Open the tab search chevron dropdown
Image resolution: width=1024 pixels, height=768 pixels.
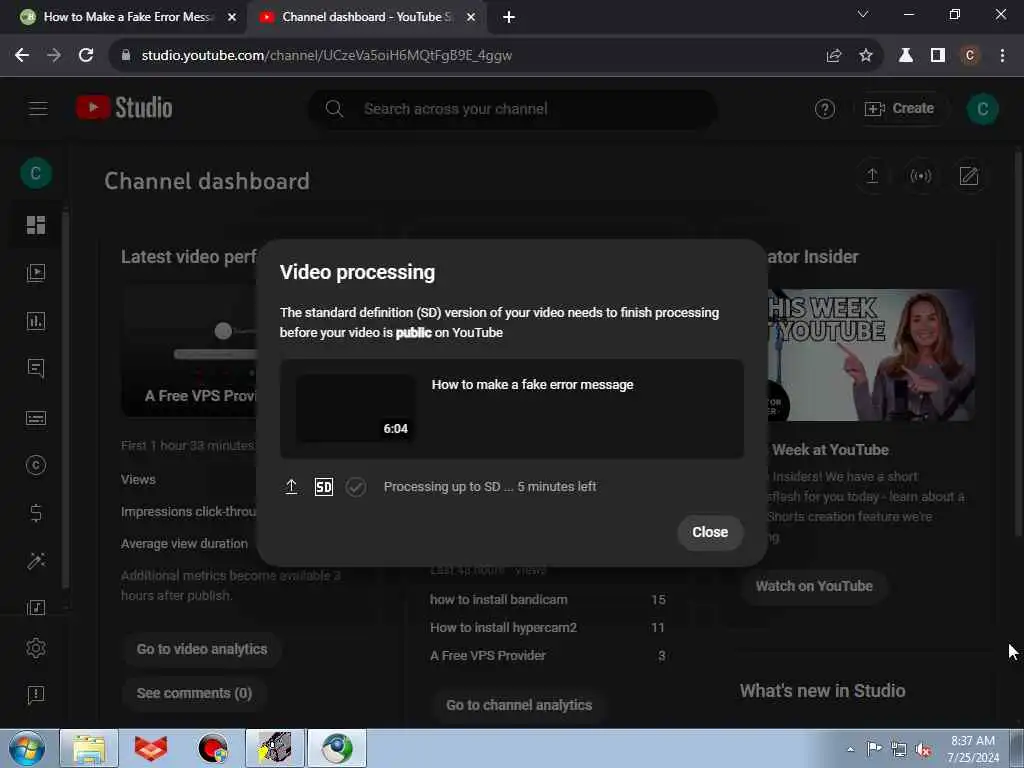click(x=863, y=14)
